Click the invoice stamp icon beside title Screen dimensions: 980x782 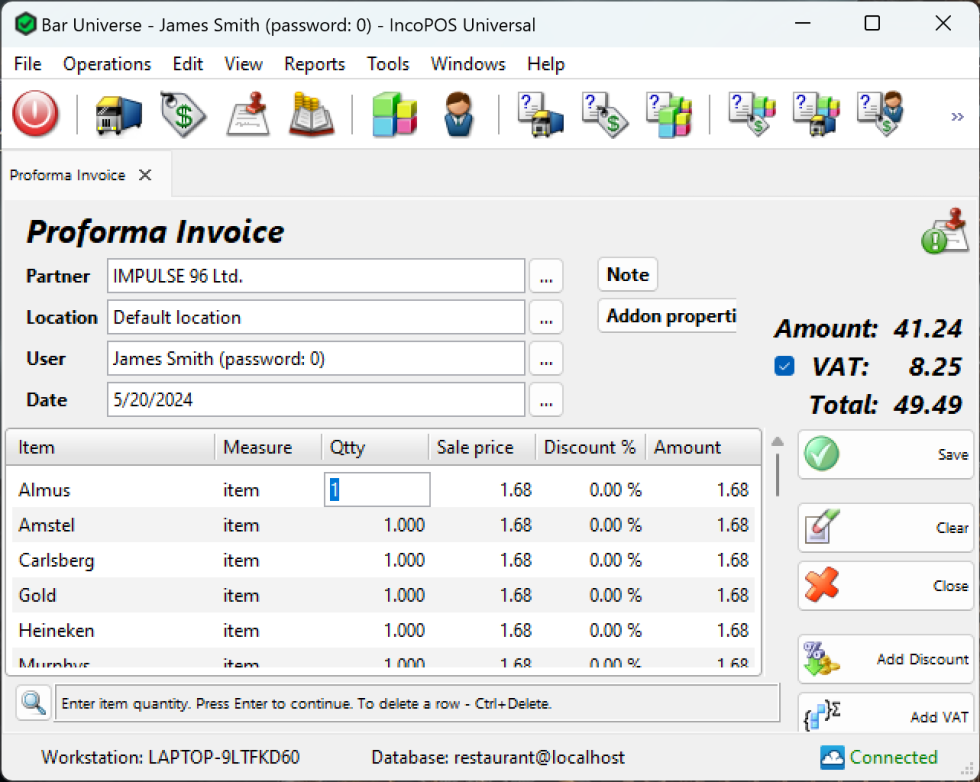(944, 231)
